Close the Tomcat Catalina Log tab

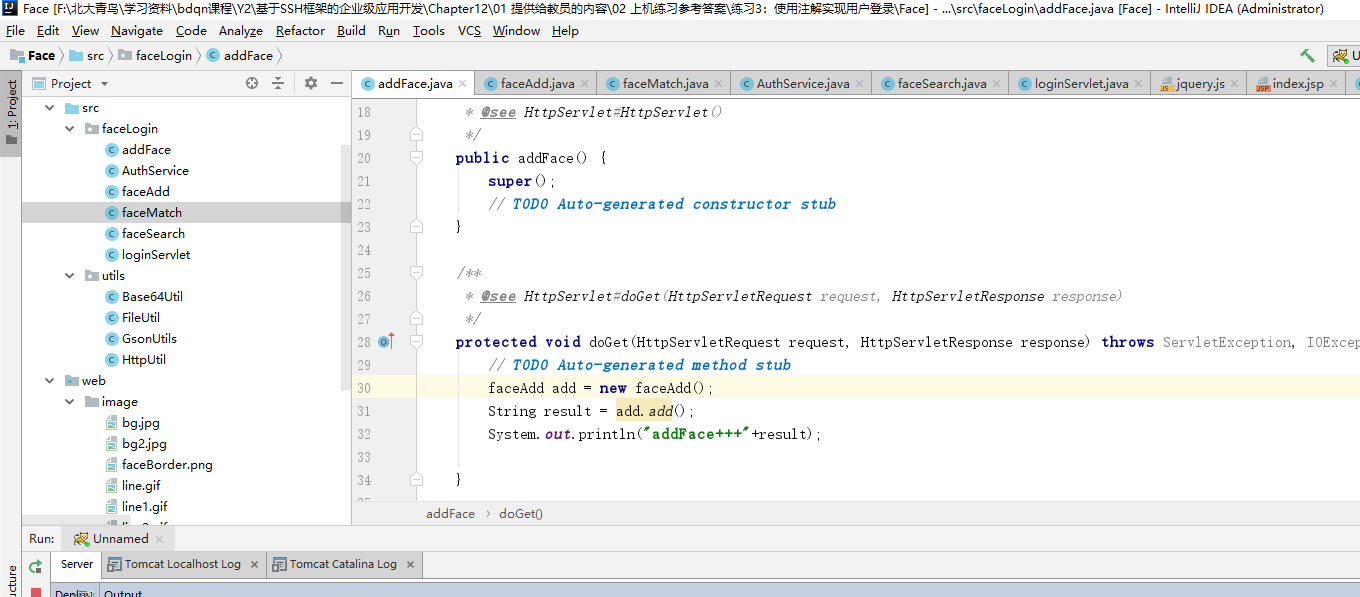[x=410, y=565]
